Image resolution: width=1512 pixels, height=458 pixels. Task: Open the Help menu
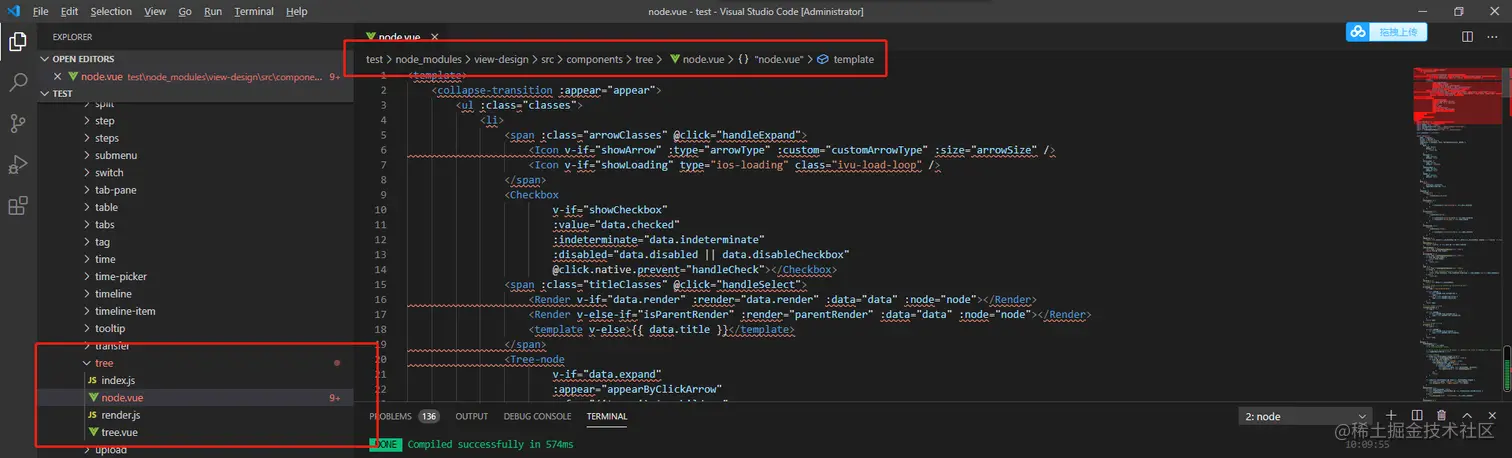click(297, 11)
